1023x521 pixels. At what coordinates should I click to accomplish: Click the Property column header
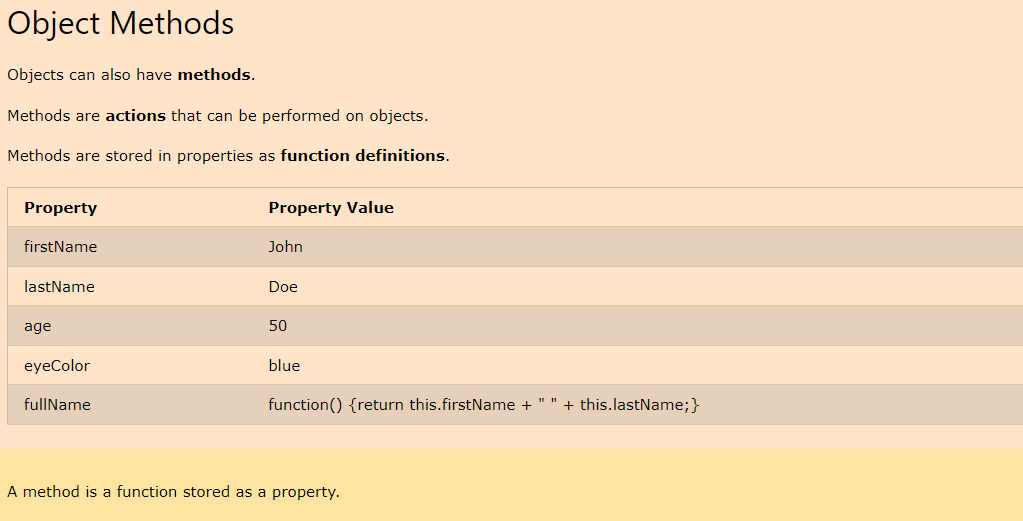click(x=60, y=208)
